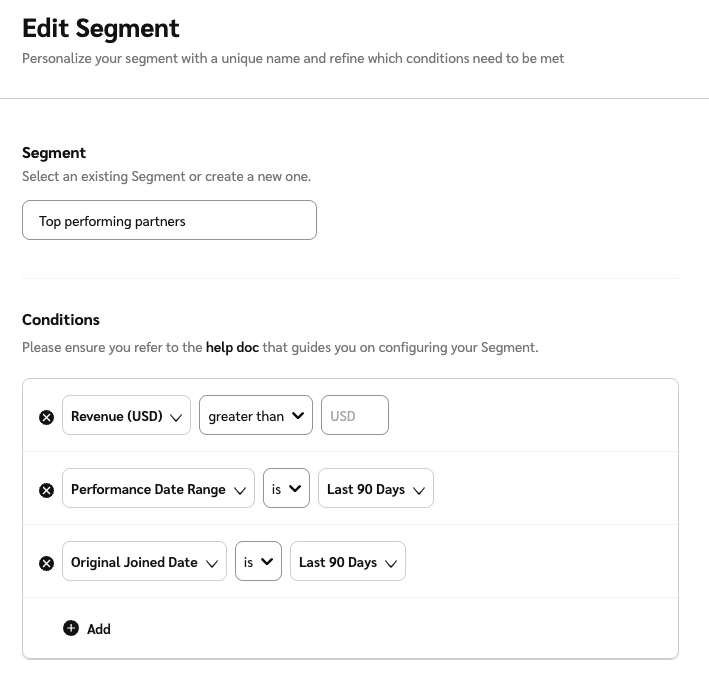Click the Add condition label
The width and height of the screenshot is (709, 674).
[x=99, y=629]
